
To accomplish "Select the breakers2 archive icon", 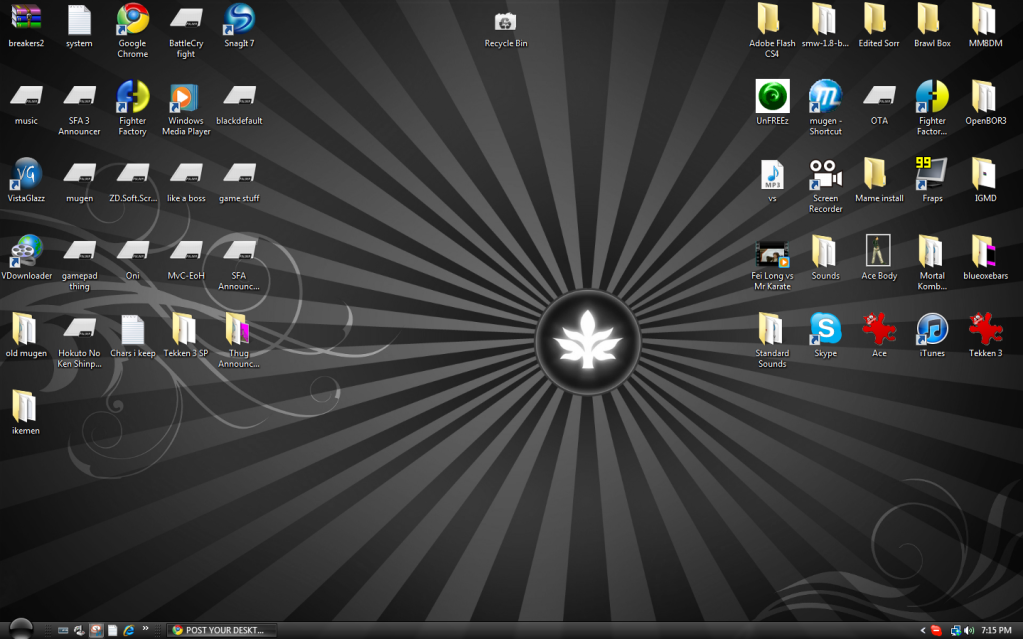I will [x=26, y=20].
